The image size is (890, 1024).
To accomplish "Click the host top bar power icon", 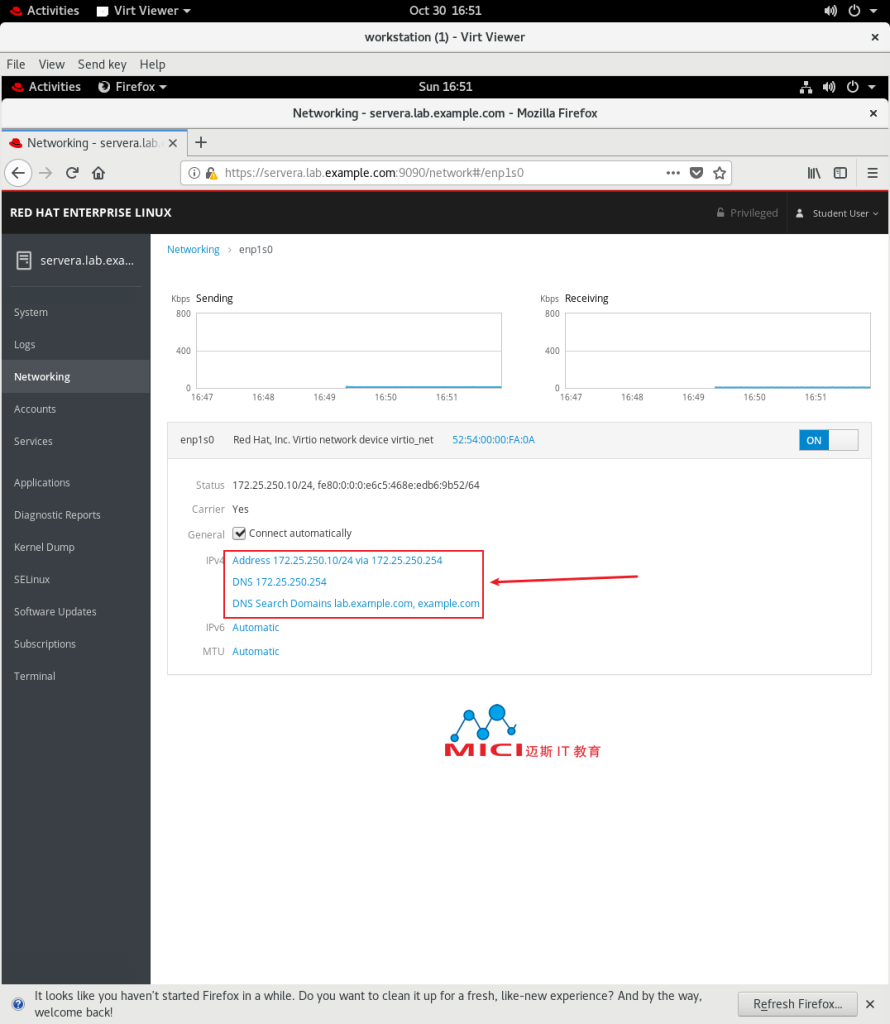I will tap(854, 11).
